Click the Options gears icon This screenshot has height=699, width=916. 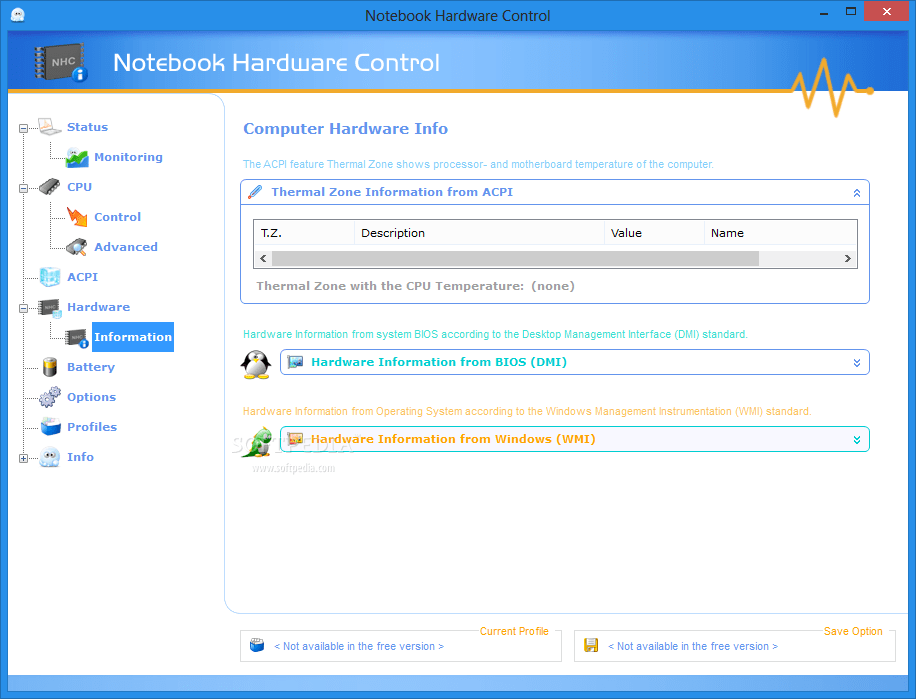tap(50, 397)
